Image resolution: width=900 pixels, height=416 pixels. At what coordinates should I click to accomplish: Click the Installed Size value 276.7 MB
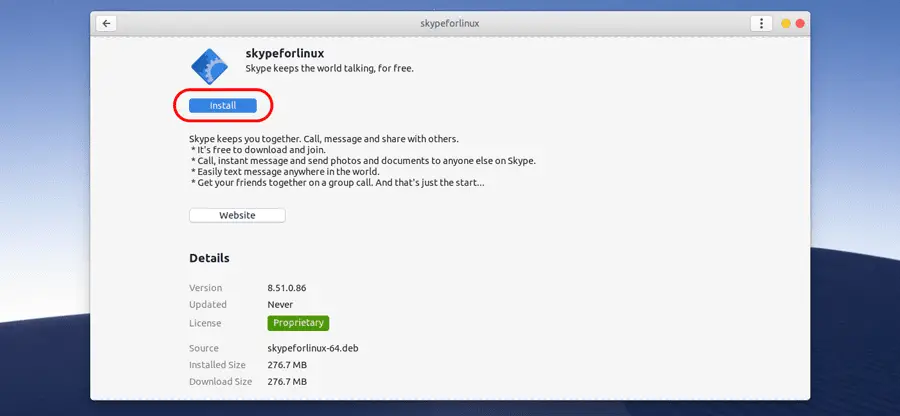pos(287,365)
